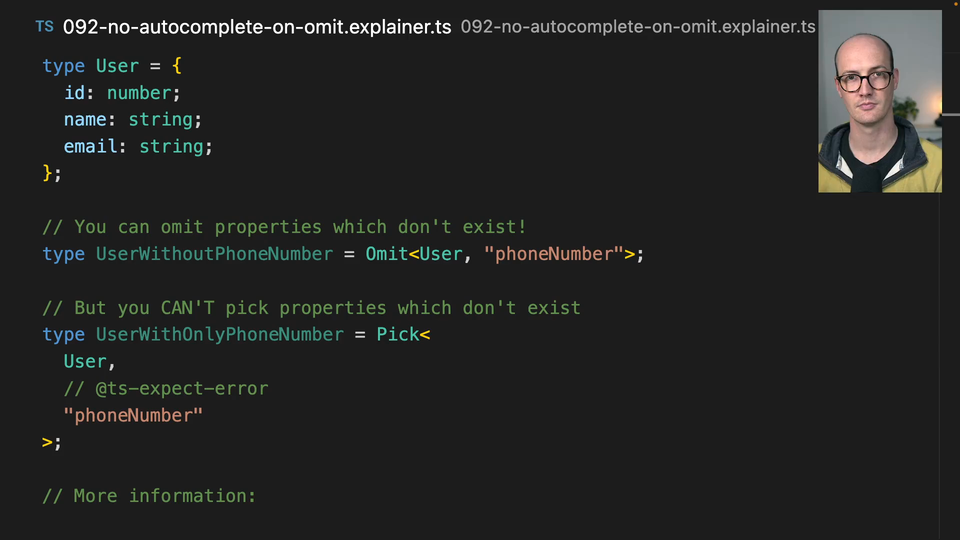This screenshot has width=960, height=540.
Task: Click the "More information:" comment line
Action: [x=149, y=496]
